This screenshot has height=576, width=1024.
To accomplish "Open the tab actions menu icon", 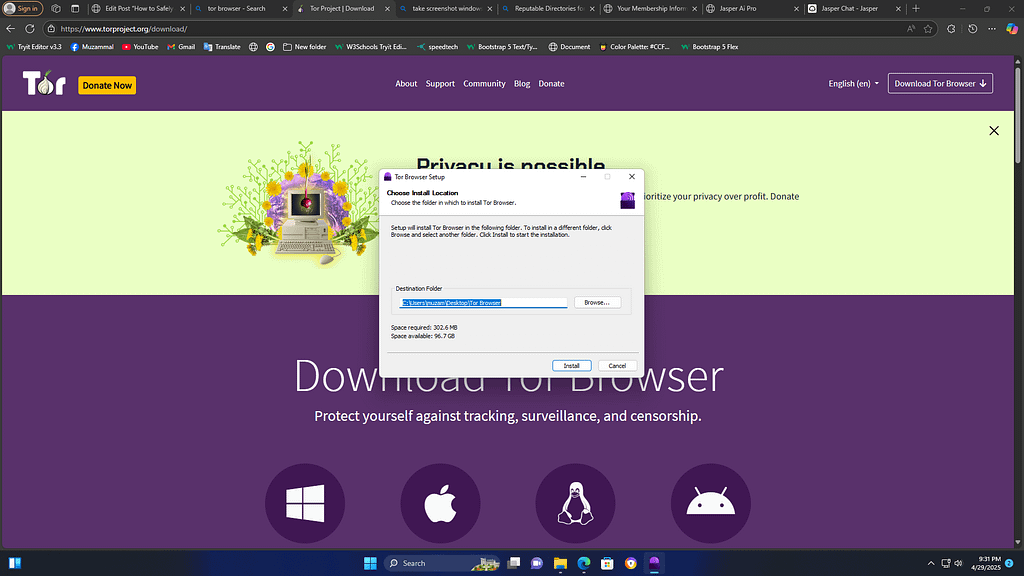I will click(x=75, y=8).
